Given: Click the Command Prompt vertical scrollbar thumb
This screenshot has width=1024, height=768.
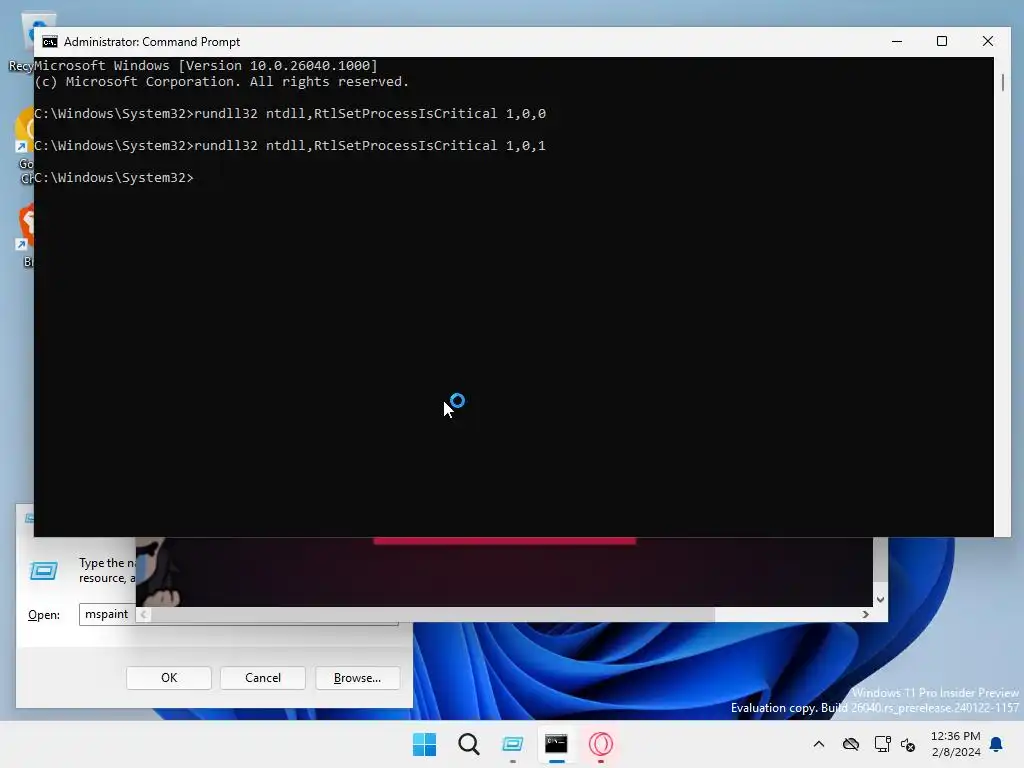Looking at the screenshot, I should tap(1002, 82).
